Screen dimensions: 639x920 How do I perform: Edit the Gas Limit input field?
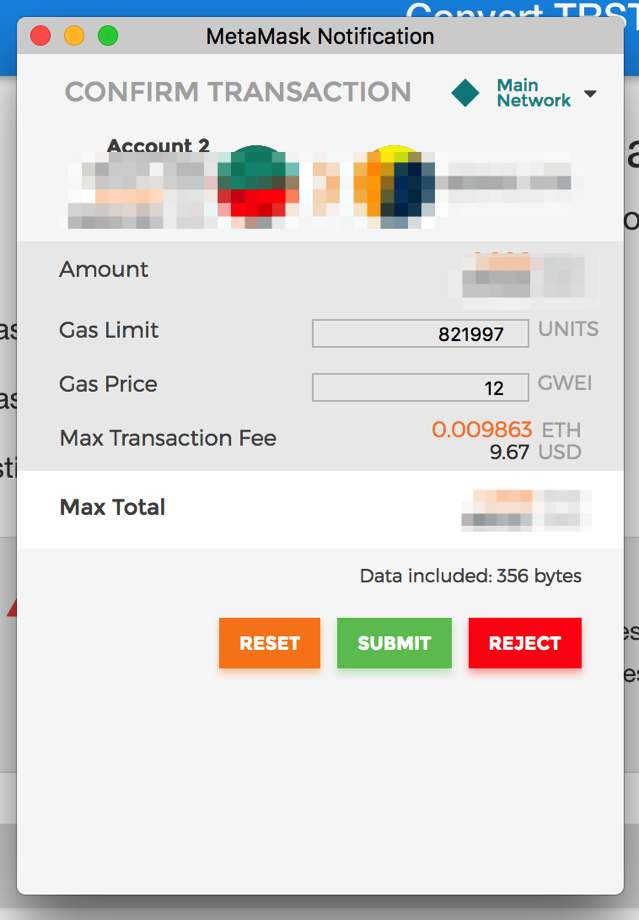pyautogui.click(x=420, y=334)
